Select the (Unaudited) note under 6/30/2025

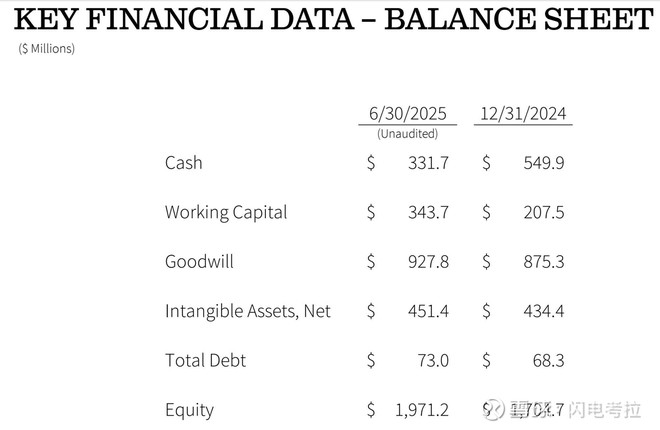pyautogui.click(x=407, y=134)
